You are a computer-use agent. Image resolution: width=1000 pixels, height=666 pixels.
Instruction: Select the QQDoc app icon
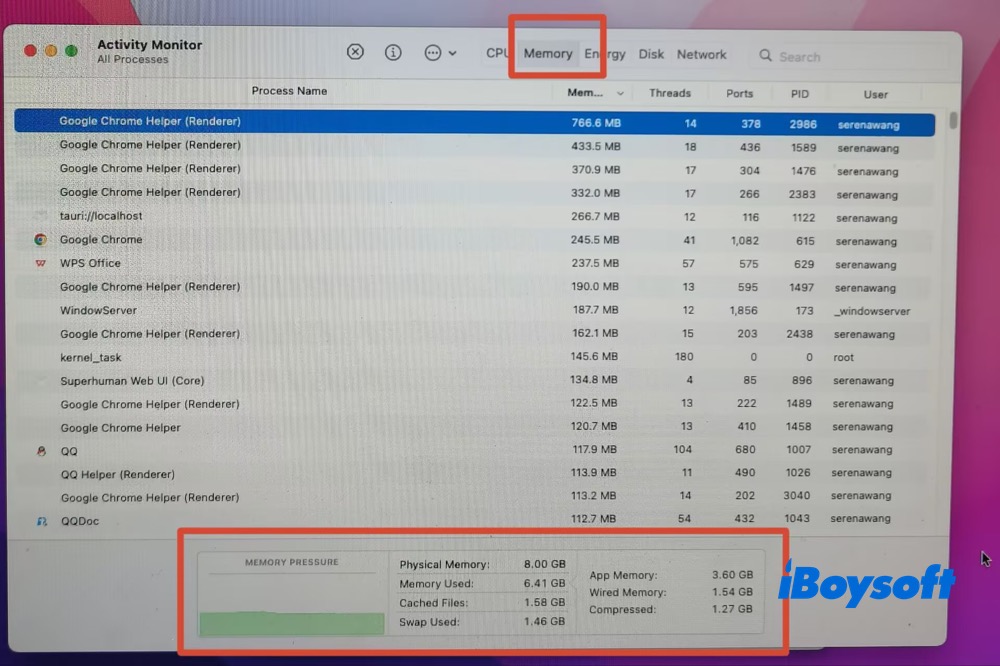(x=41, y=521)
